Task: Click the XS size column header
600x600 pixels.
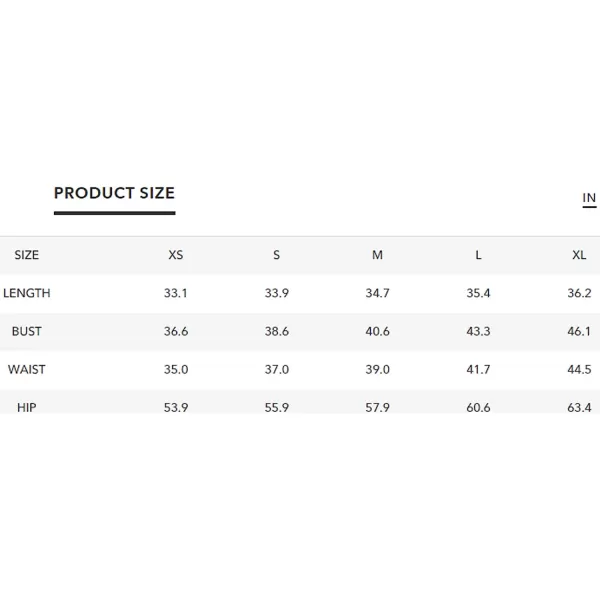Action: [x=176, y=255]
